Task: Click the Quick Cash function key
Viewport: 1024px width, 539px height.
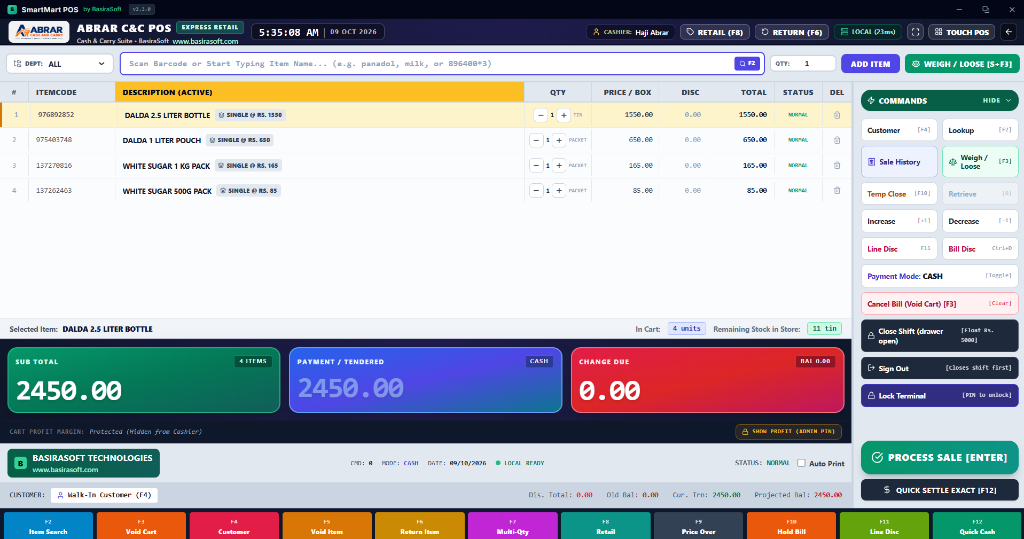Action: tap(977, 527)
